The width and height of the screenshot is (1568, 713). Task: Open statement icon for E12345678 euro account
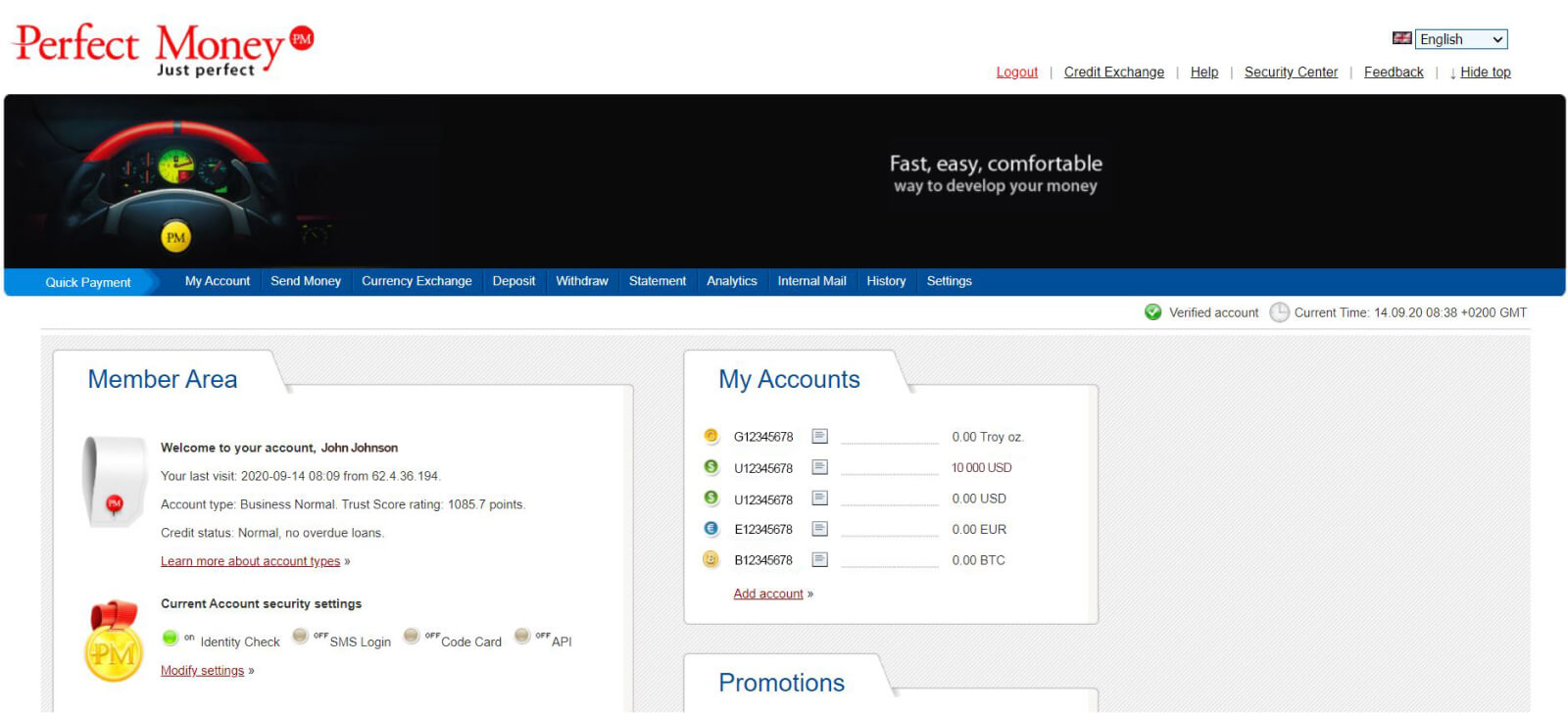[x=820, y=529]
